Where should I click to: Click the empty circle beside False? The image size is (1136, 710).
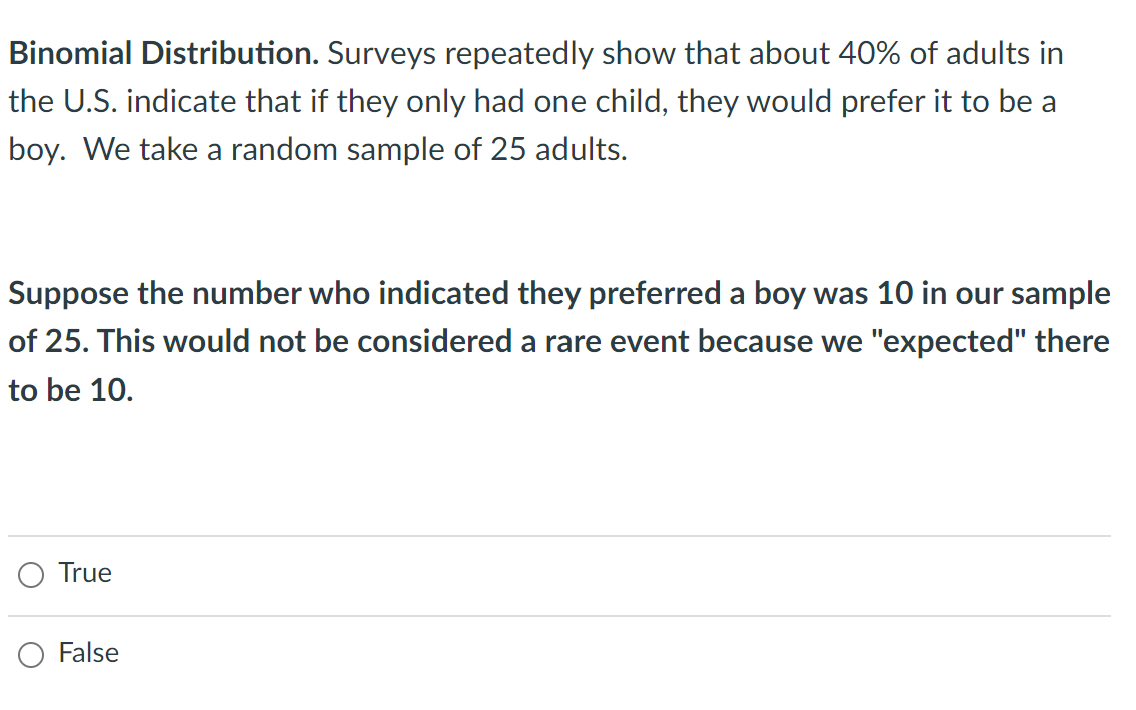tap(30, 655)
